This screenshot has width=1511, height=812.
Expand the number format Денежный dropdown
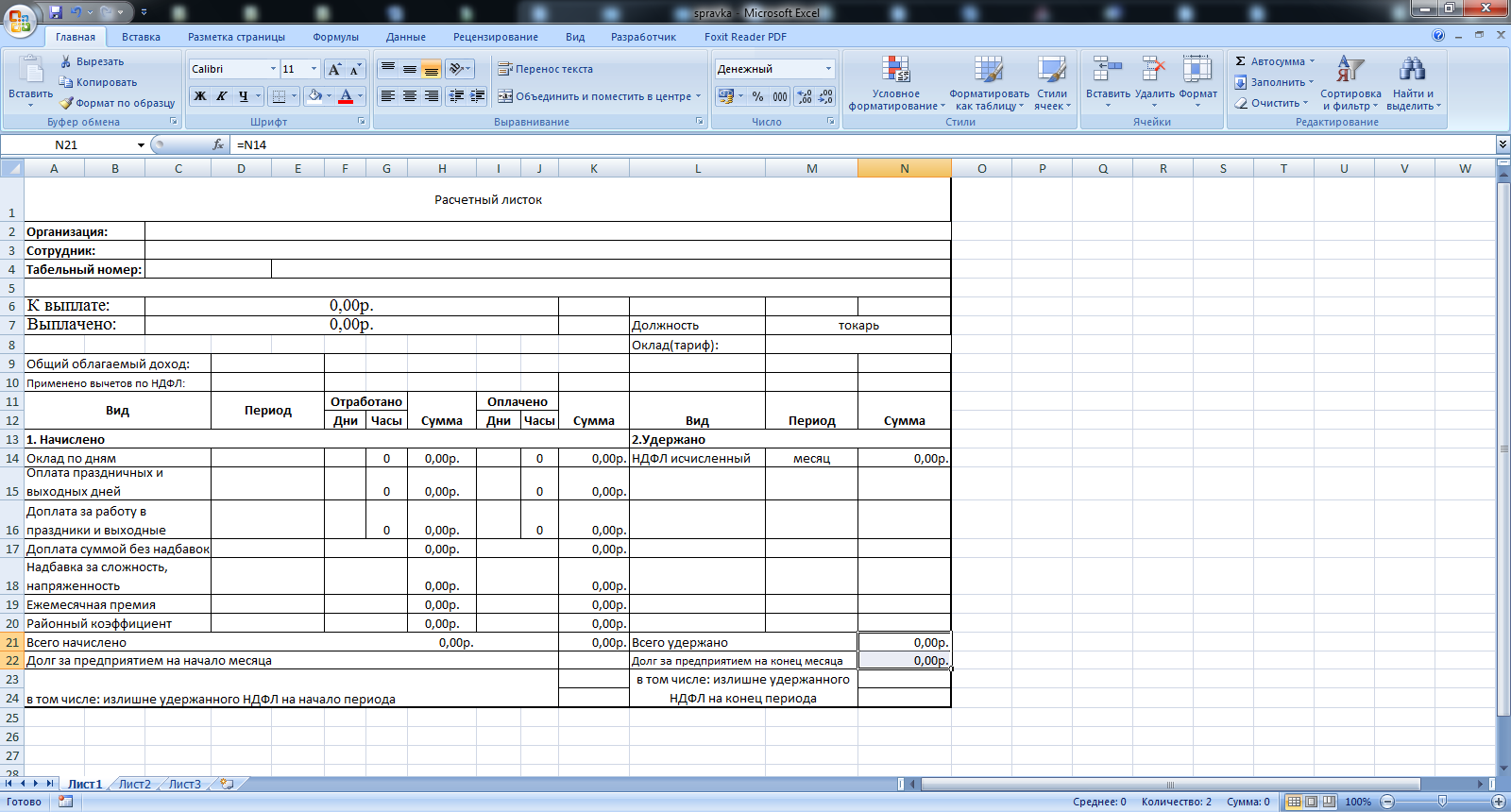tap(828, 69)
